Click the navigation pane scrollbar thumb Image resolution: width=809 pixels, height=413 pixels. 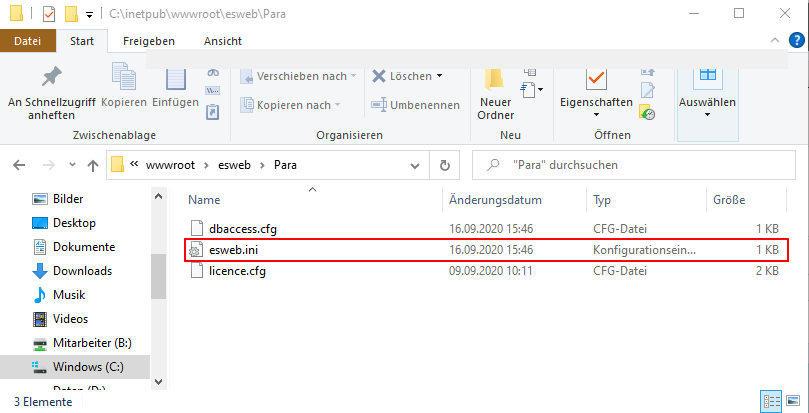tap(159, 276)
